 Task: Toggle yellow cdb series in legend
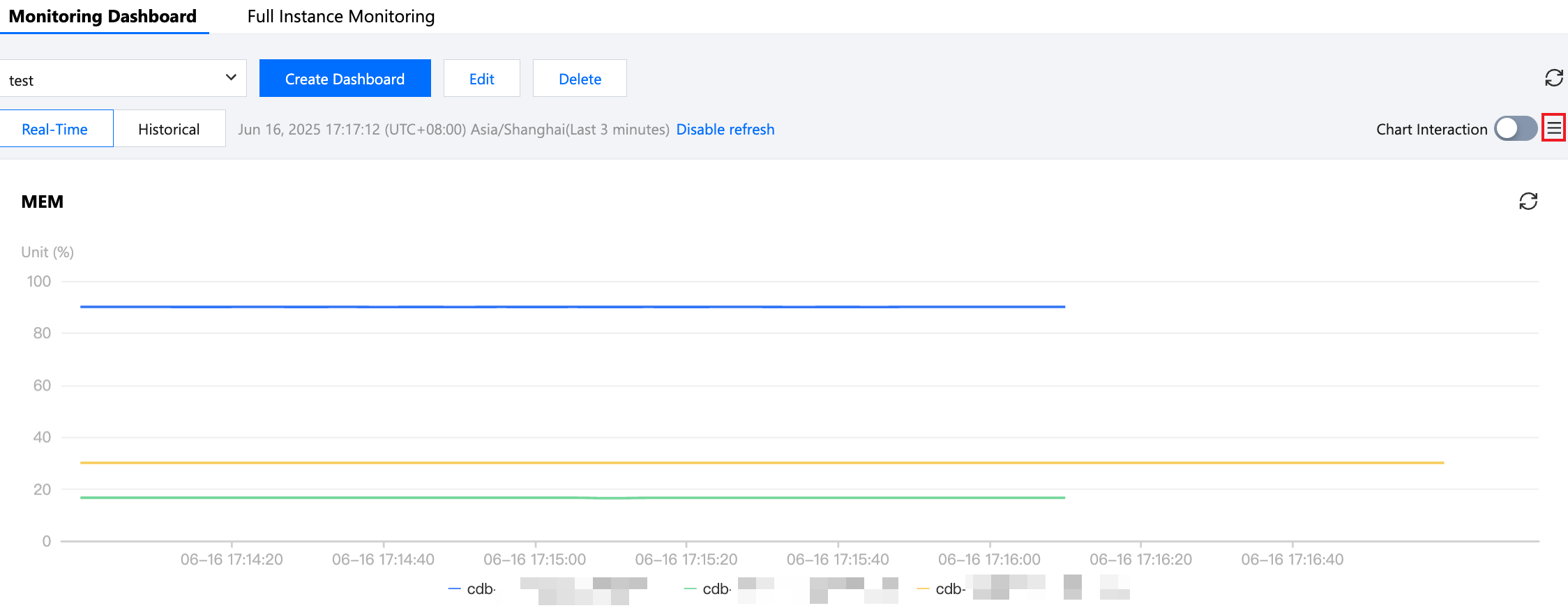point(943,589)
